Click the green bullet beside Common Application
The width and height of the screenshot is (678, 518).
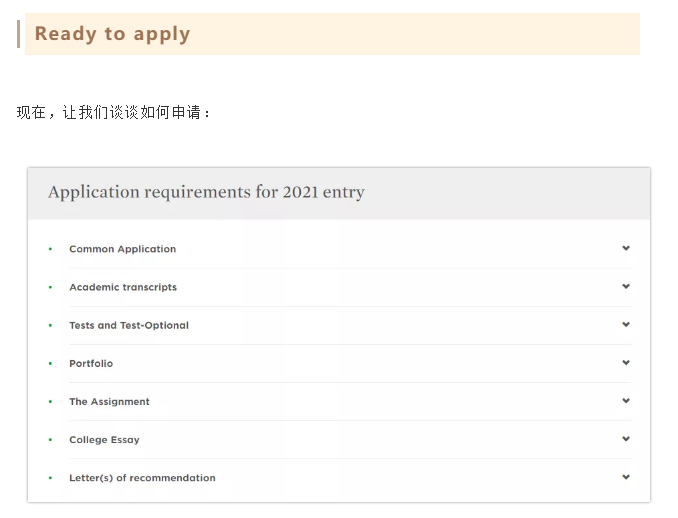pyautogui.click(x=51, y=249)
